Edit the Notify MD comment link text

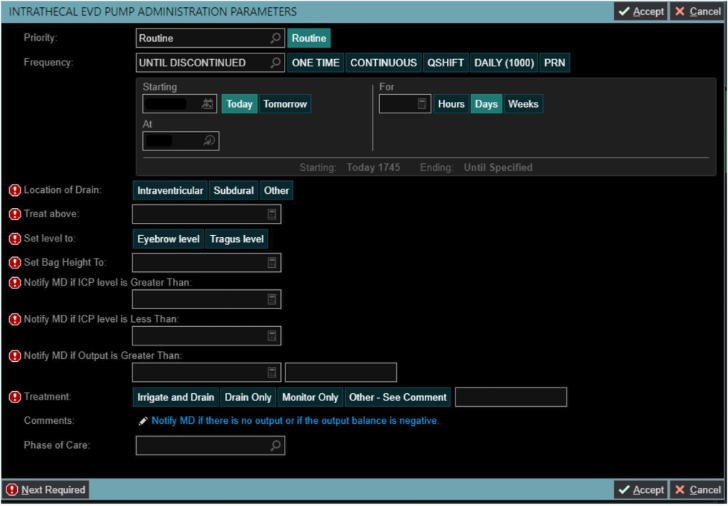click(295, 421)
